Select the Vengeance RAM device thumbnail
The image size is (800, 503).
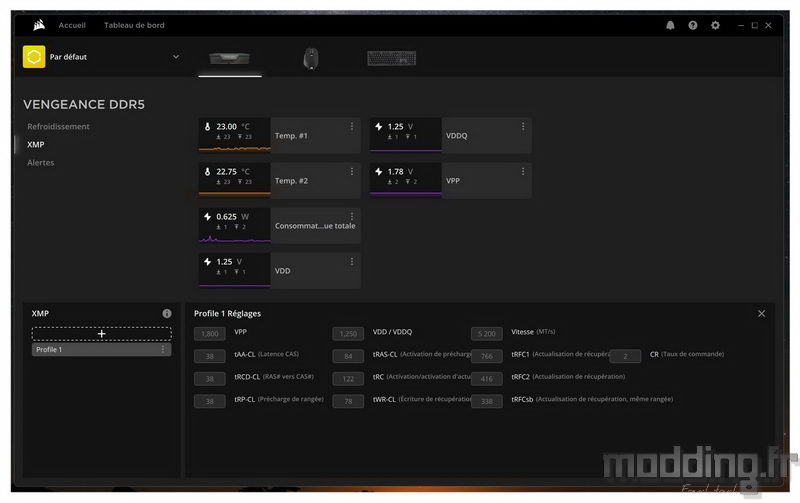point(230,58)
